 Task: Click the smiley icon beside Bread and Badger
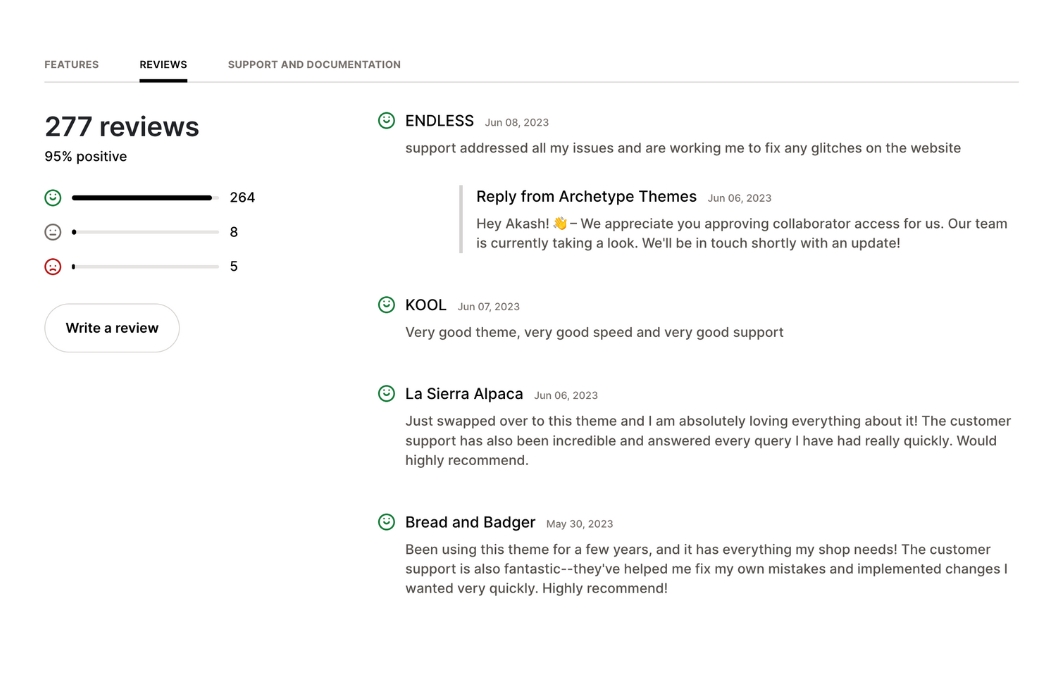point(386,521)
